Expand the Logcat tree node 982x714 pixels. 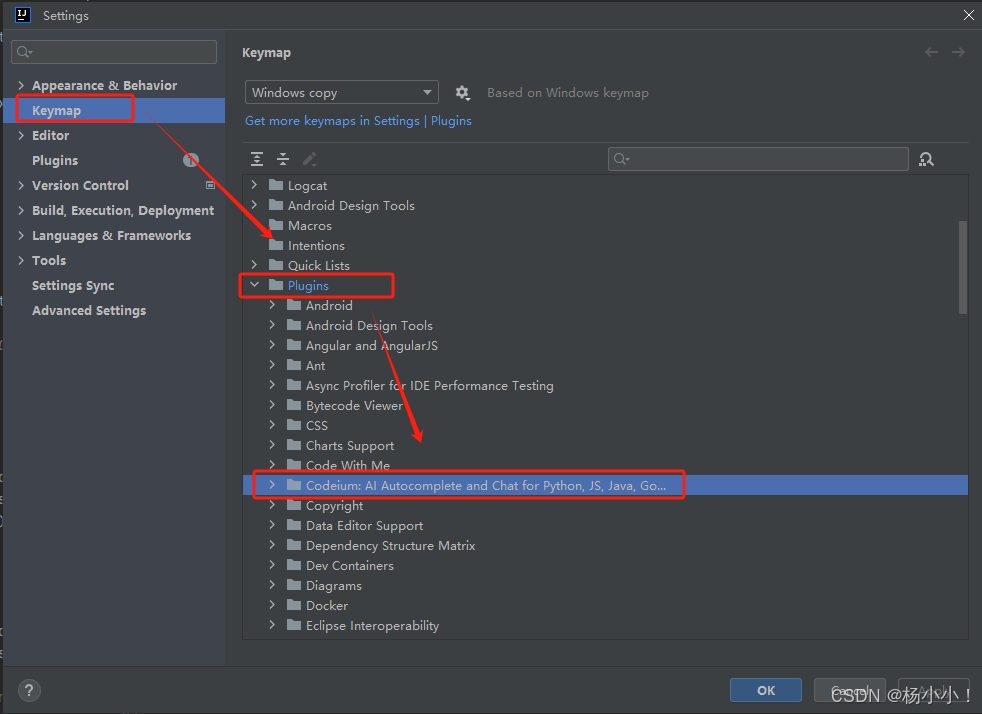[254, 185]
